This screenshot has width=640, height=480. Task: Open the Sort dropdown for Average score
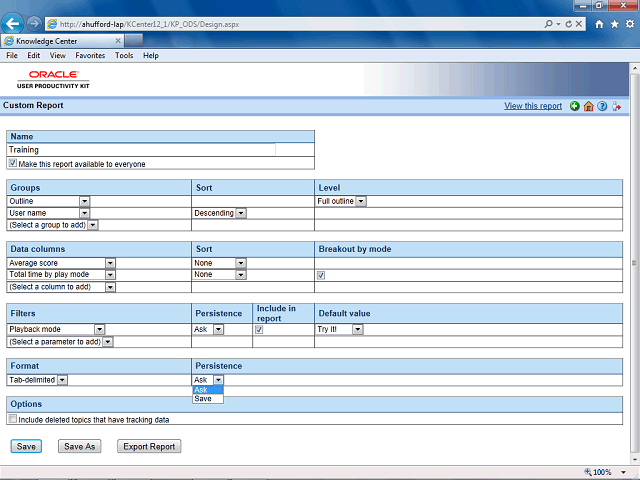(241, 263)
